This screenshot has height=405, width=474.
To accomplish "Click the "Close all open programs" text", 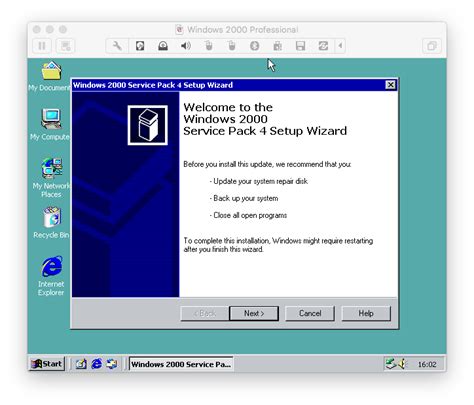I will pyautogui.click(x=250, y=215).
